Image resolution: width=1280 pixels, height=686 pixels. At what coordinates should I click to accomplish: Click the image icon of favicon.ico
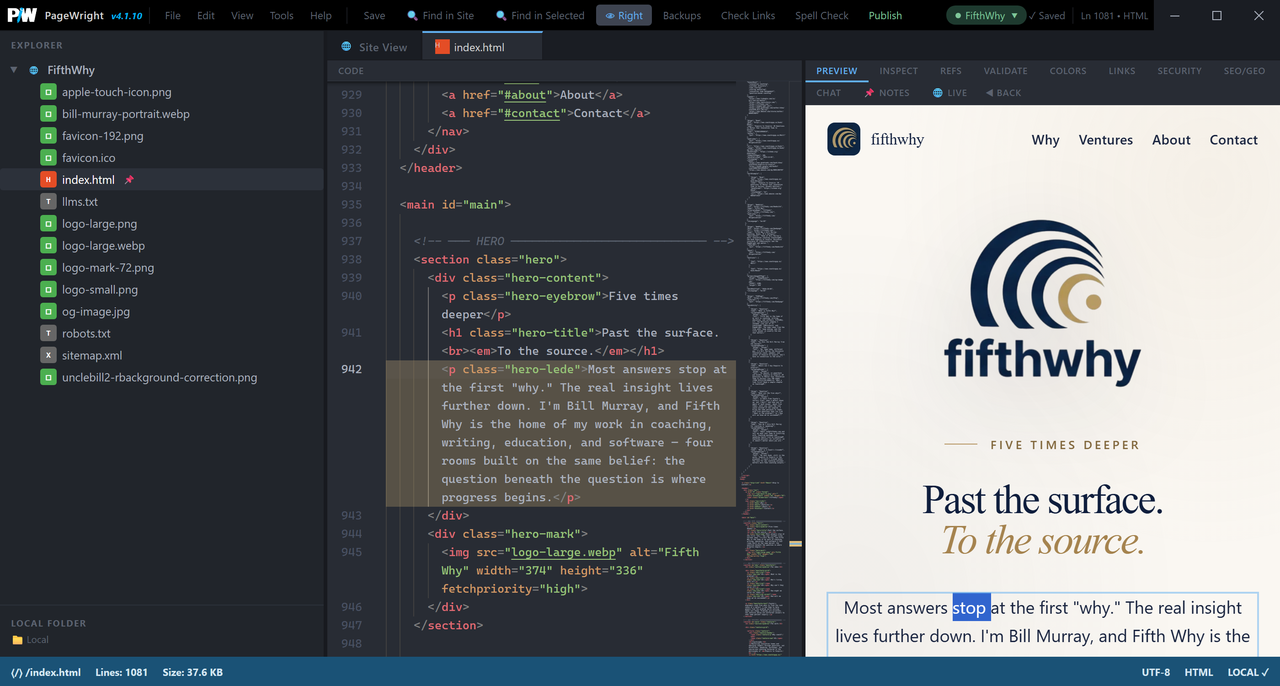pyautogui.click(x=48, y=158)
